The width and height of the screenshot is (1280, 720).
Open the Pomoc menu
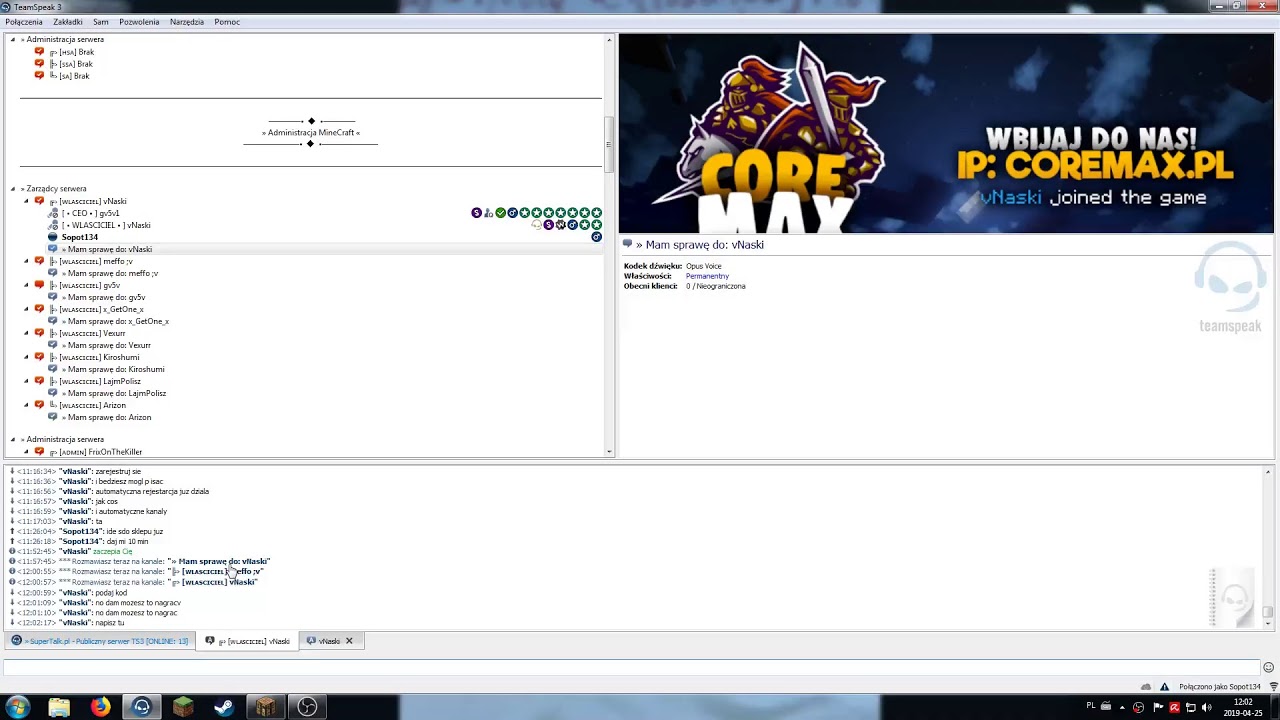tap(227, 22)
